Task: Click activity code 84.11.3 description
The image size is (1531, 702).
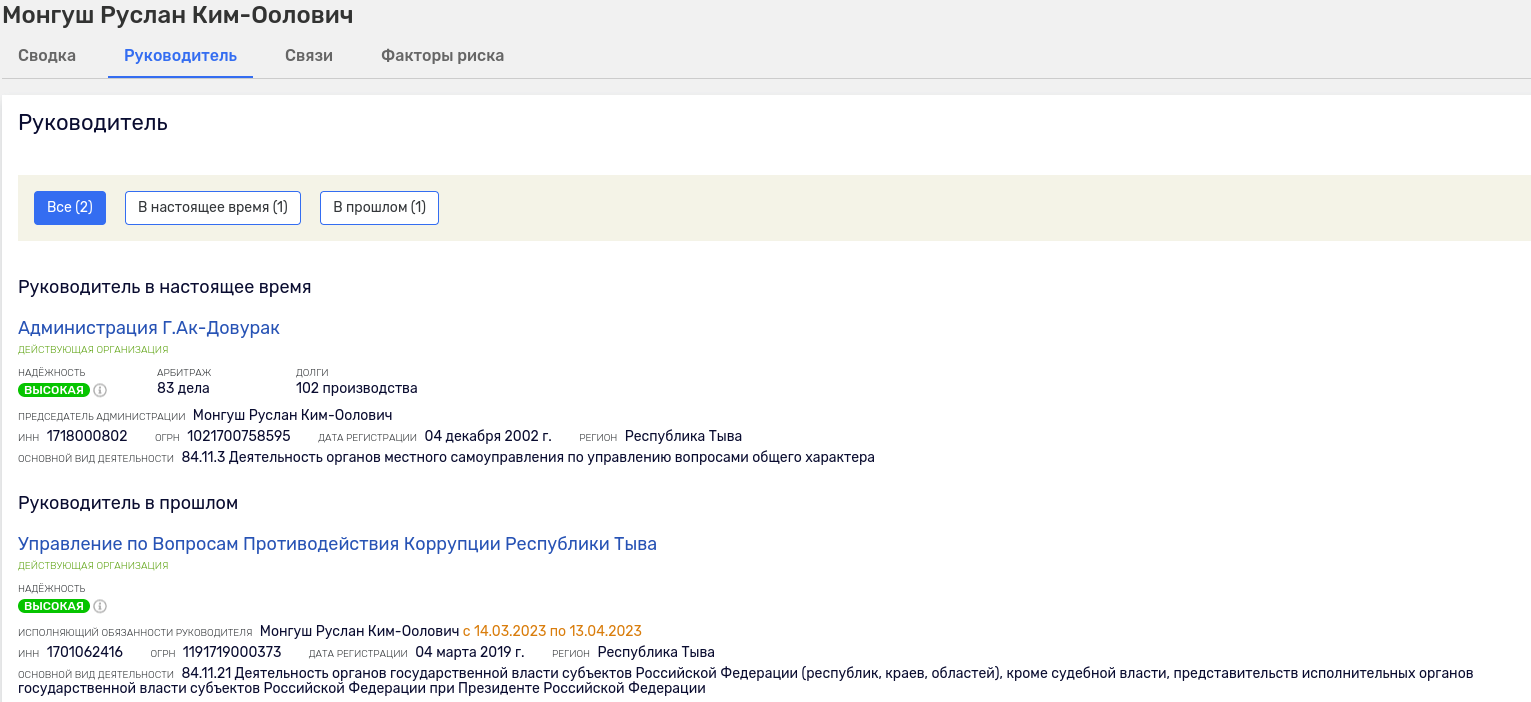Action: click(528, 457)
